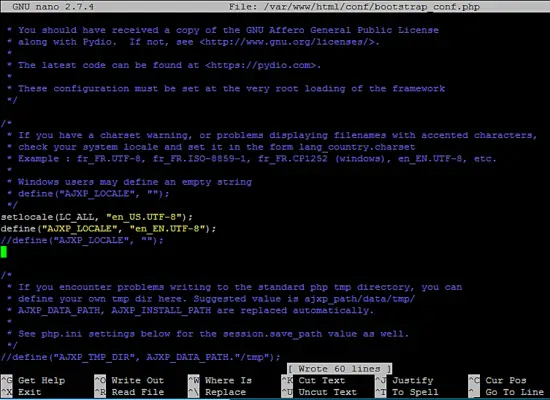The height and width of the screenshot is (400, 550).
Task: Click the 'If you have a charset warning' line
Action: click(272, 135)
